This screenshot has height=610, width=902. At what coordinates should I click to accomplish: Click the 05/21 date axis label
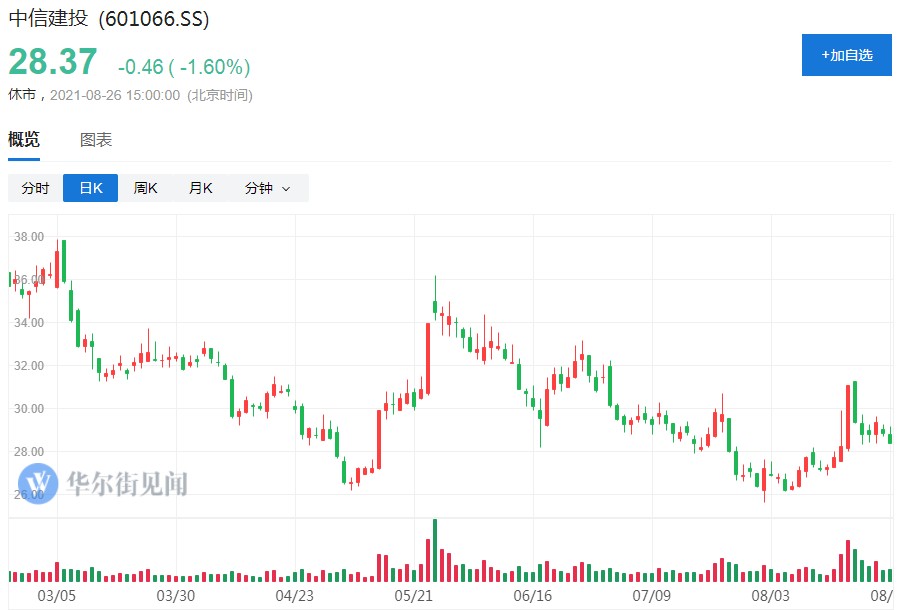point(413,596)
